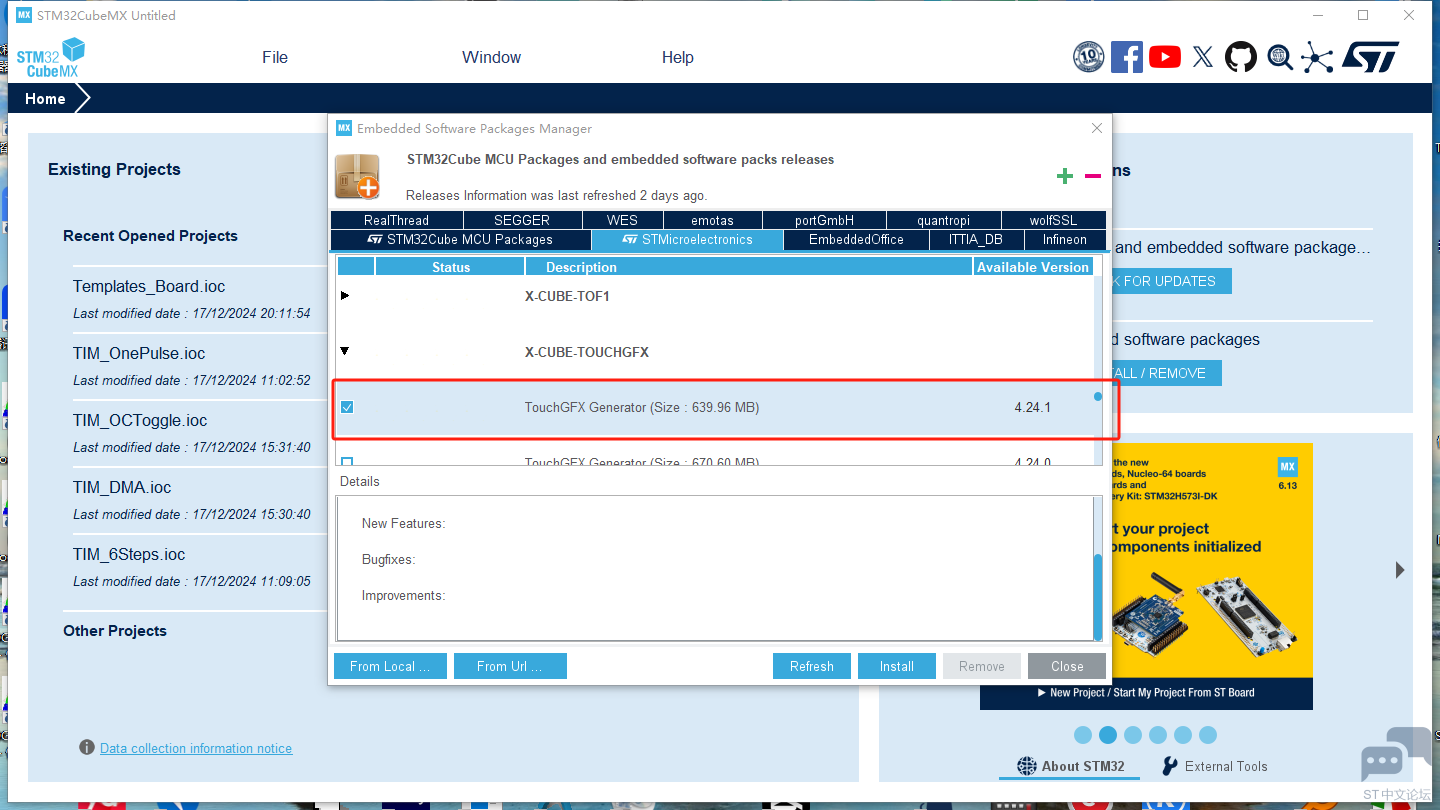Switch to the portGmbH tab

pyautogui.click(x=825, y=220)
